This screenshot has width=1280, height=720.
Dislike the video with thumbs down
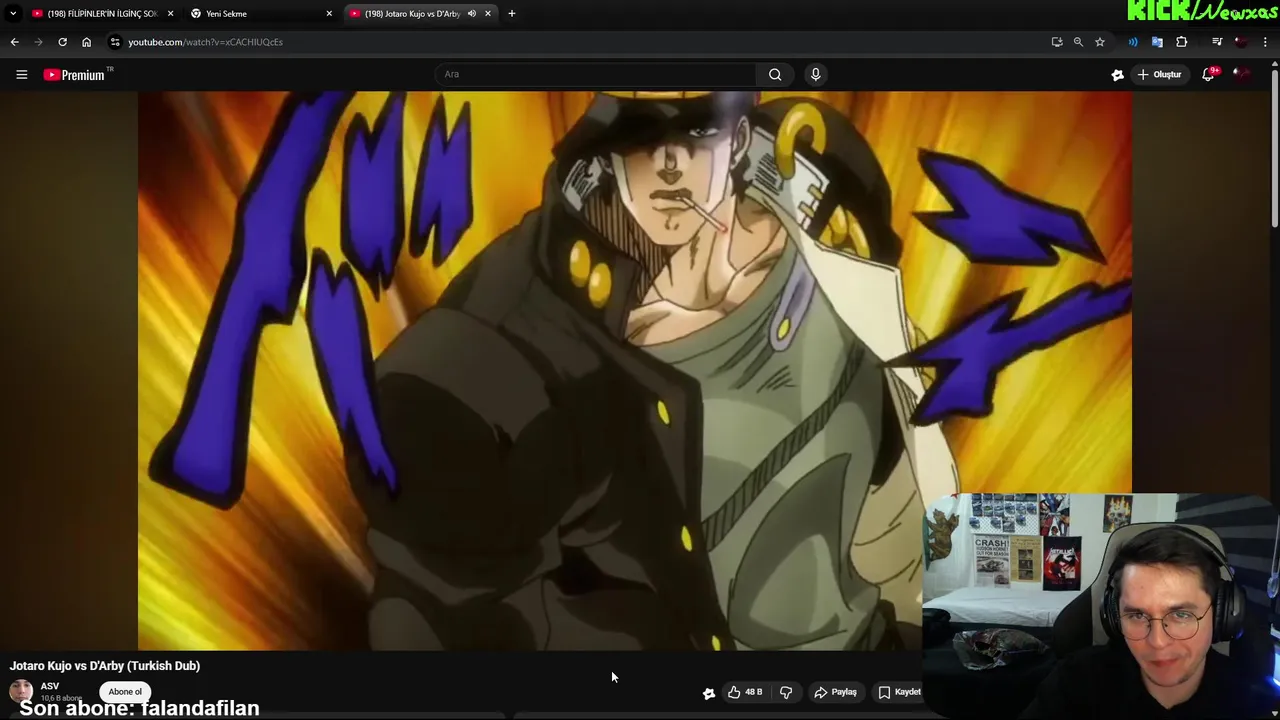click(x=786, y=692)
